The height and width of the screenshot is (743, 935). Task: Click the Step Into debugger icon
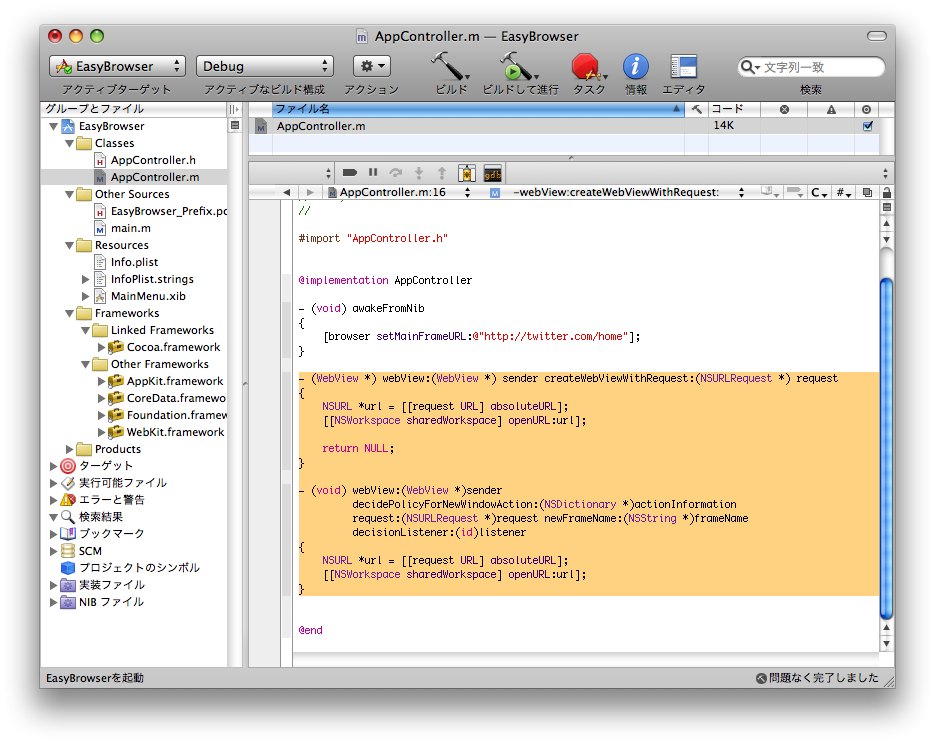419,173
